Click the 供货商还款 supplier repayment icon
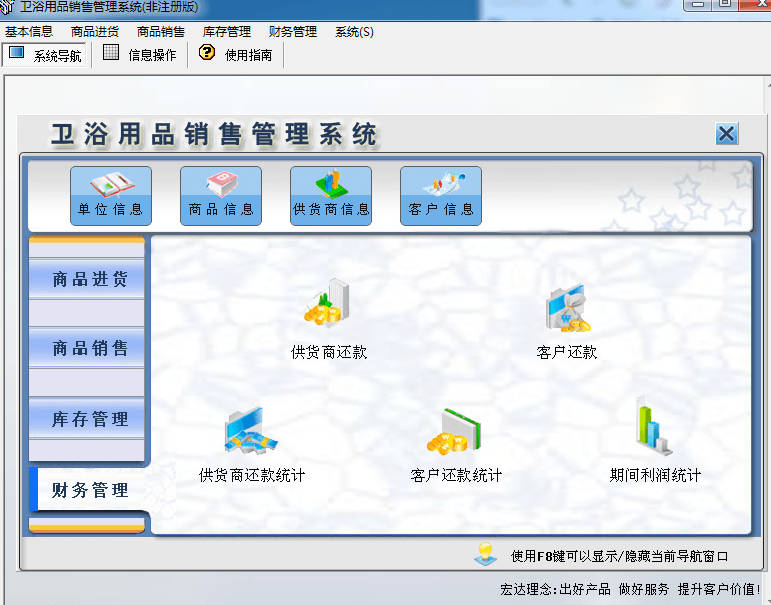 [328, 305]
